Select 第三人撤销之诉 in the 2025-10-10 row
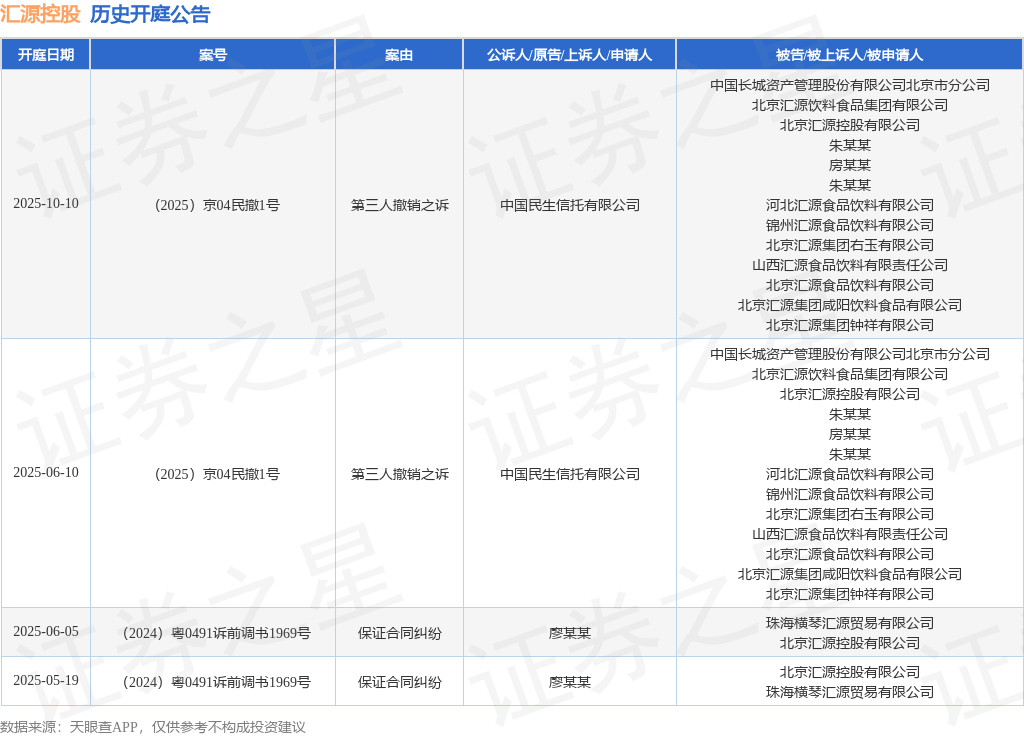The height and width of the screenshot is (736, 1024). 400,205
